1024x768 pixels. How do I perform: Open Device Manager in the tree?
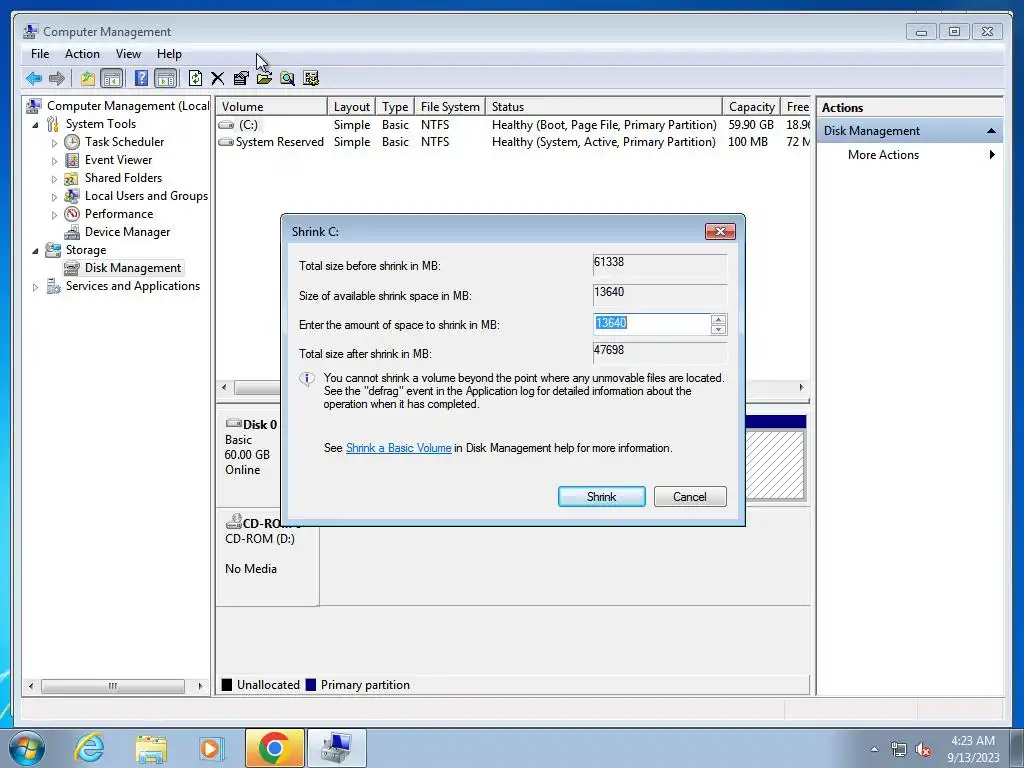[127, 232]
